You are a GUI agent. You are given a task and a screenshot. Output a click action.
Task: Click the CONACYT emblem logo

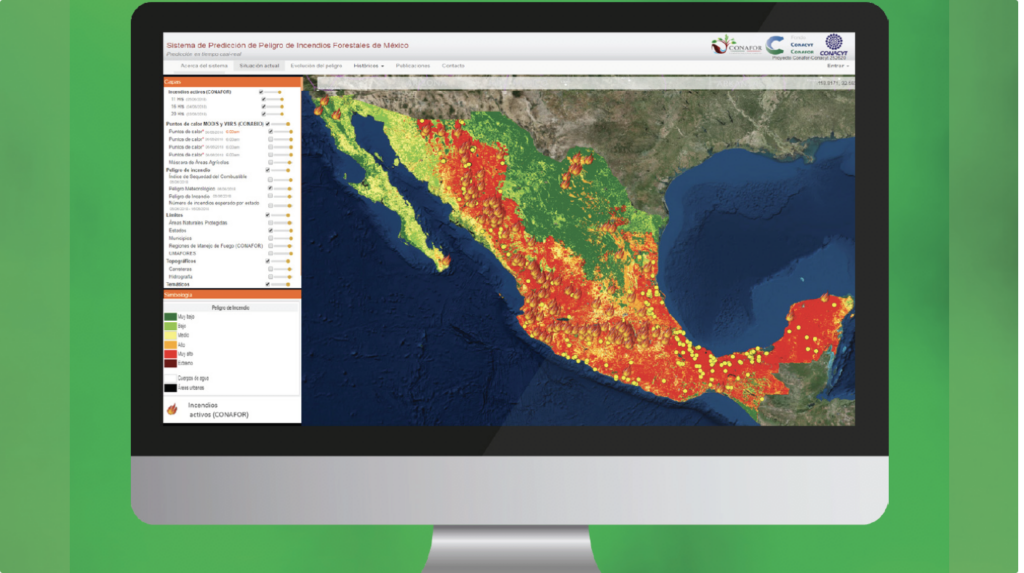(833, 44)
